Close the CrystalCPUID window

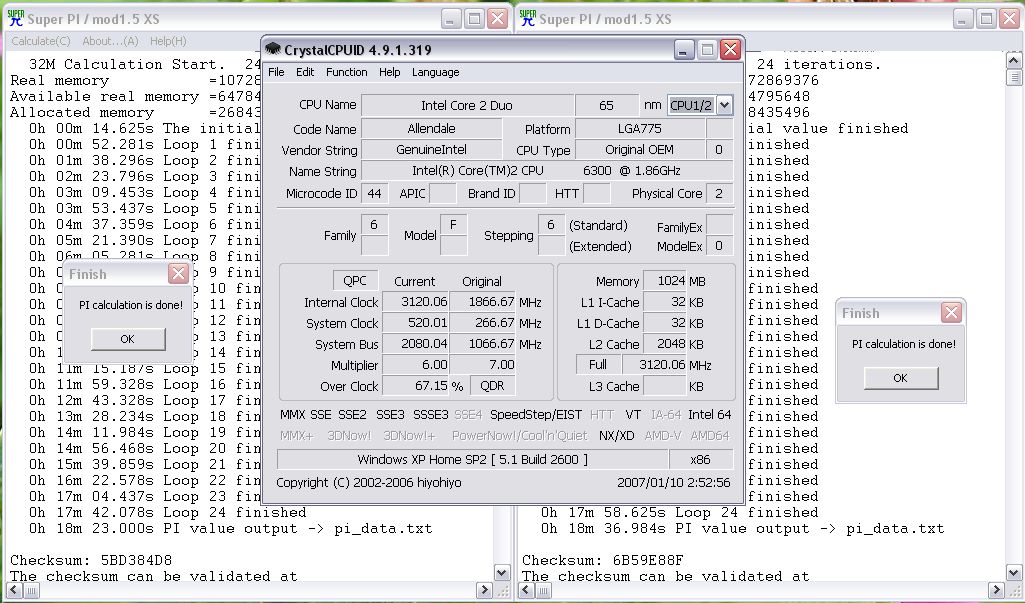[730, 50]
